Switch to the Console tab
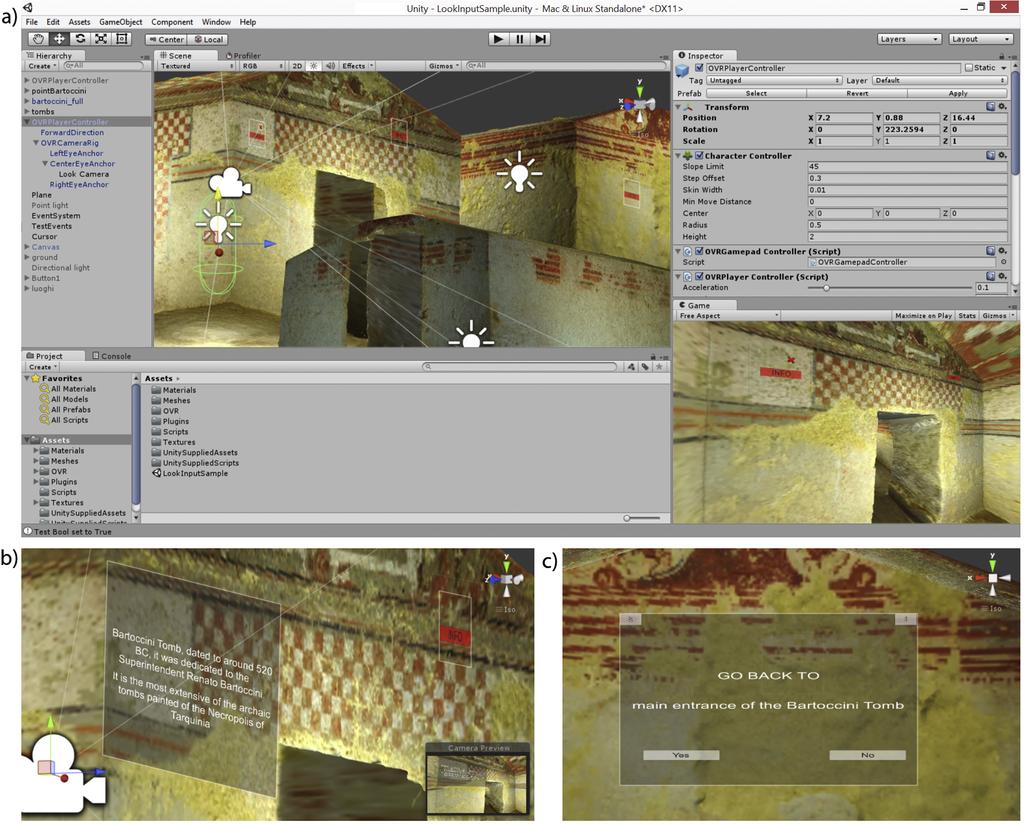This screenshot has width=1024, height=824. [112, 356]
